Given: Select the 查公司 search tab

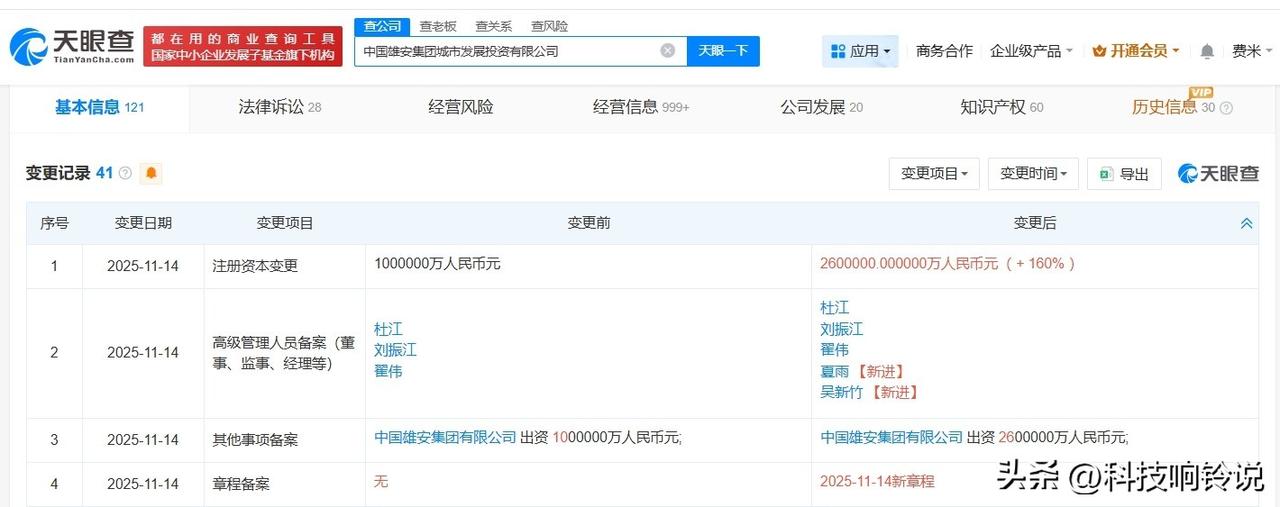Looking at the screenshot, I should pos(382,26).
